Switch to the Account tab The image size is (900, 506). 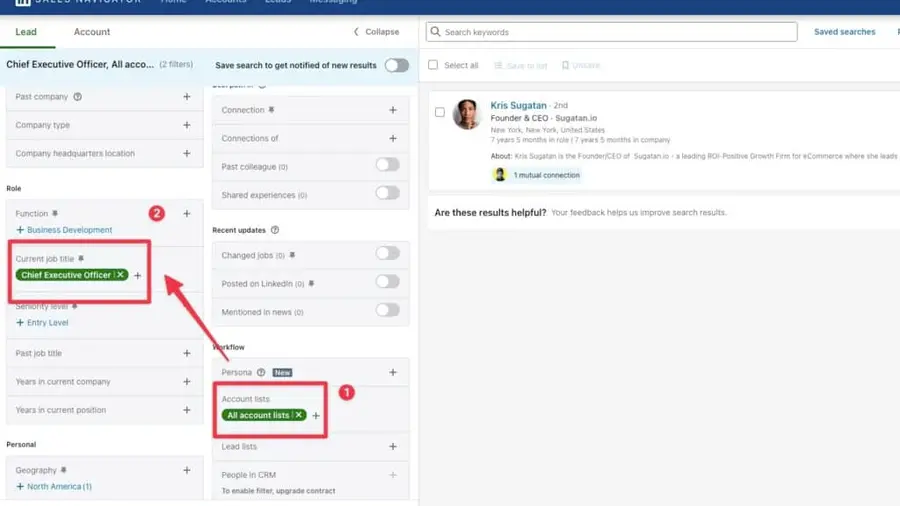pyautogui.click(x=92, y=32)
